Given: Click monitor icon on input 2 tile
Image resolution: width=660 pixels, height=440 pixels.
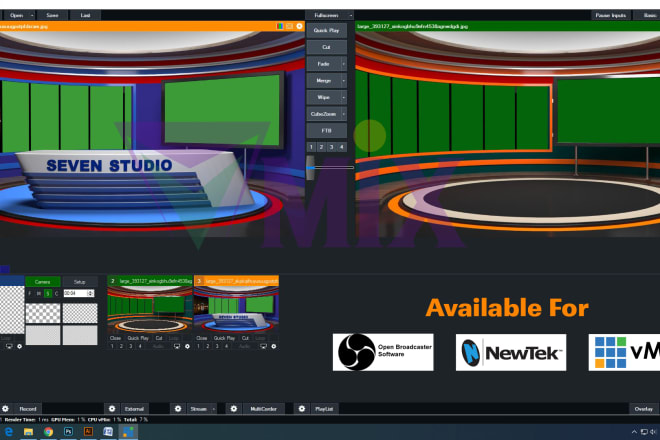Looking at the screenshot, I should 177,346.
